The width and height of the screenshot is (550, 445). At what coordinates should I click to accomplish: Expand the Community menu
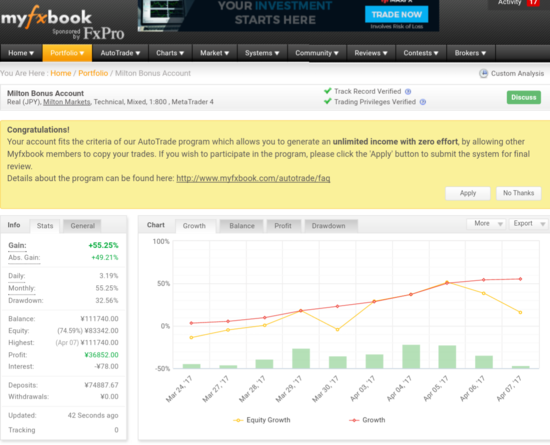tap(317, 53)
